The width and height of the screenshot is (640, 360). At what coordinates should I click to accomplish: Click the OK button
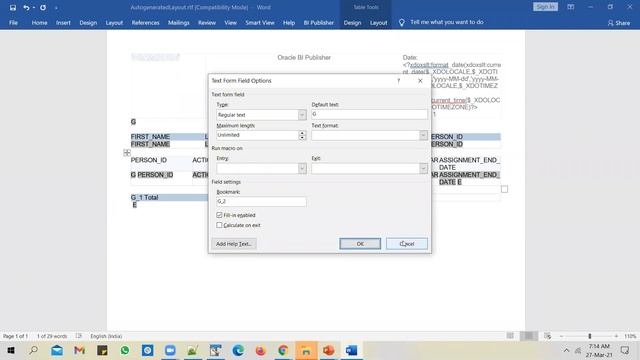click(x=360, y=244)
